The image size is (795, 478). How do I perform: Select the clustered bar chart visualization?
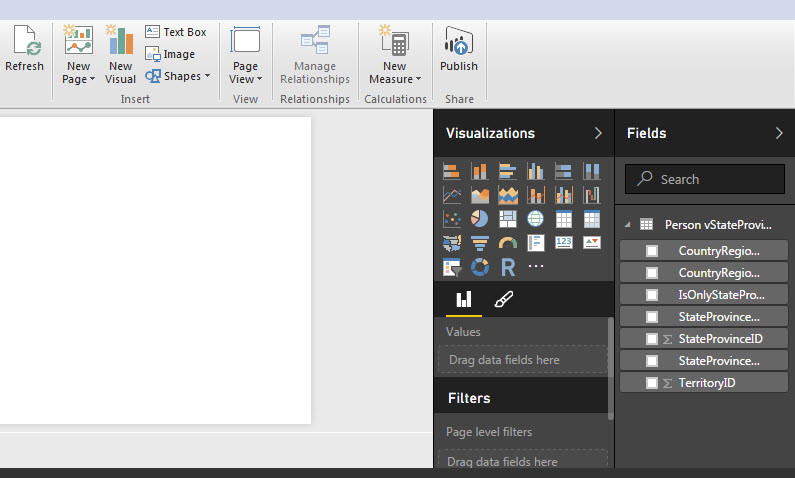[508, 171]
